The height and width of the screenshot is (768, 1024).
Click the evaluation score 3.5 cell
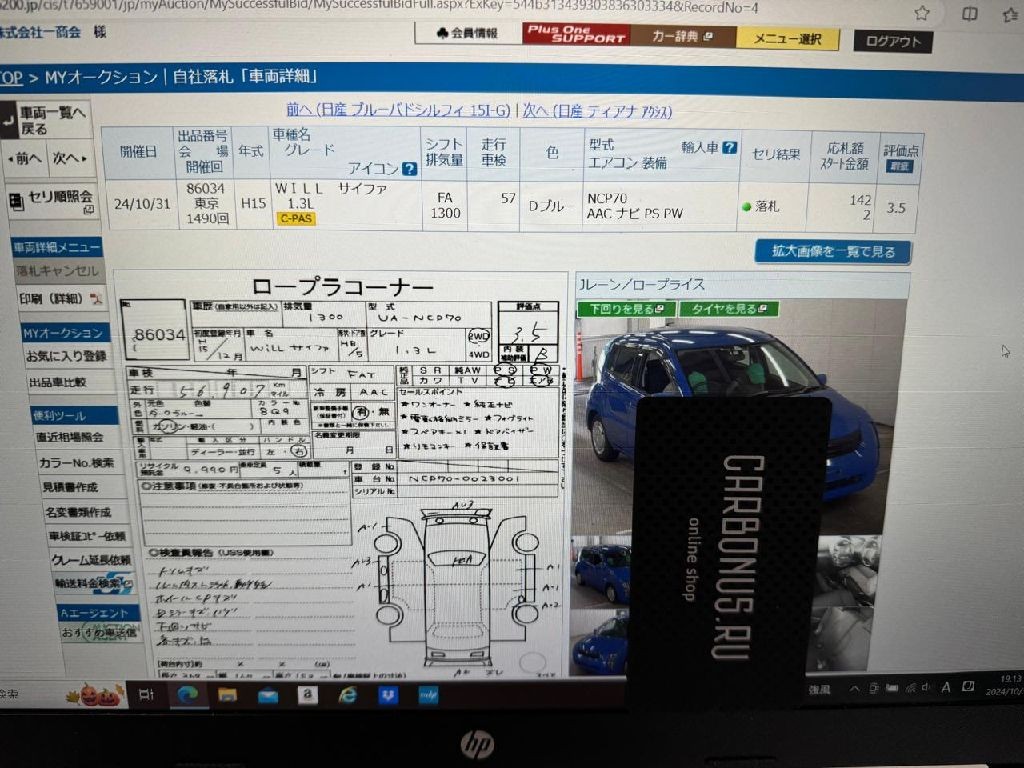(x=896, y=208)
